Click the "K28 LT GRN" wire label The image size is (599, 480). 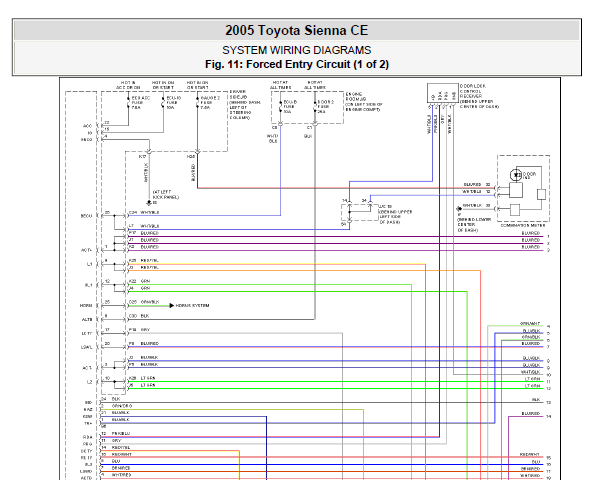tap(142, 378)
